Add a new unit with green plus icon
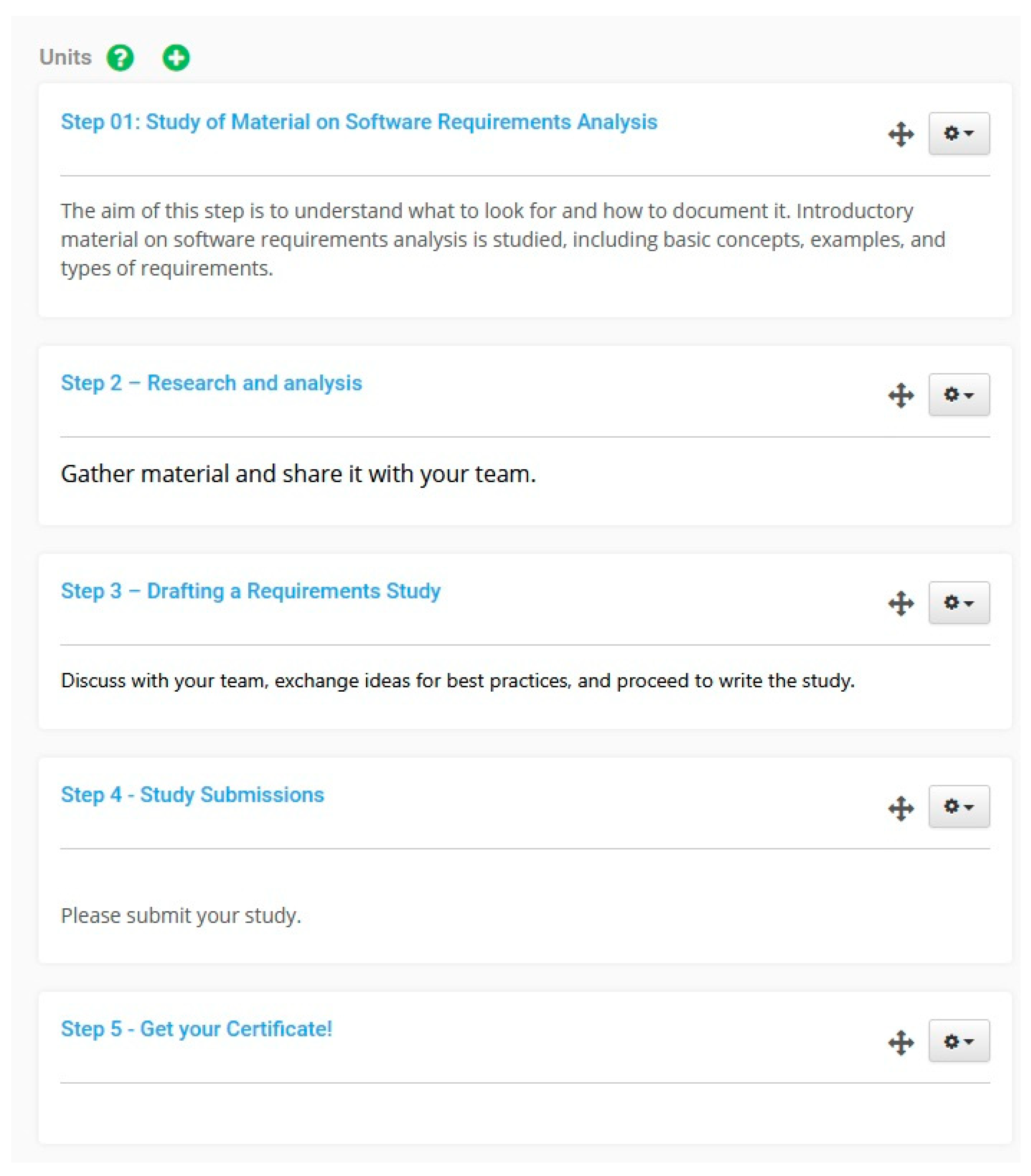Image resolution: width=1031 pixels, height=1176 pixels. tap(176, 57)
